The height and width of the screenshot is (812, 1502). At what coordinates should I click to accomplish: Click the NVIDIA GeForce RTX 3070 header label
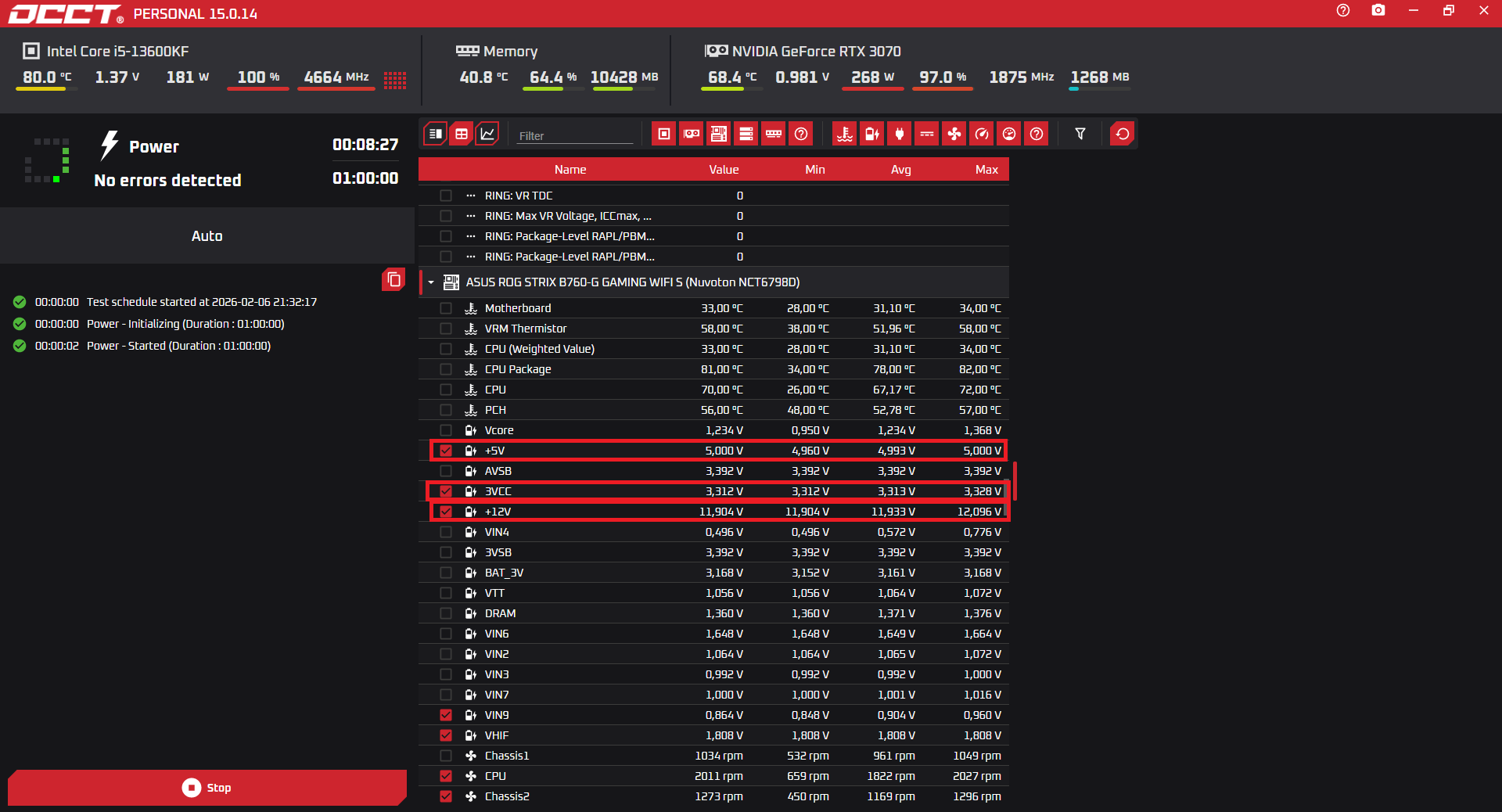click(x=817, y=51)
